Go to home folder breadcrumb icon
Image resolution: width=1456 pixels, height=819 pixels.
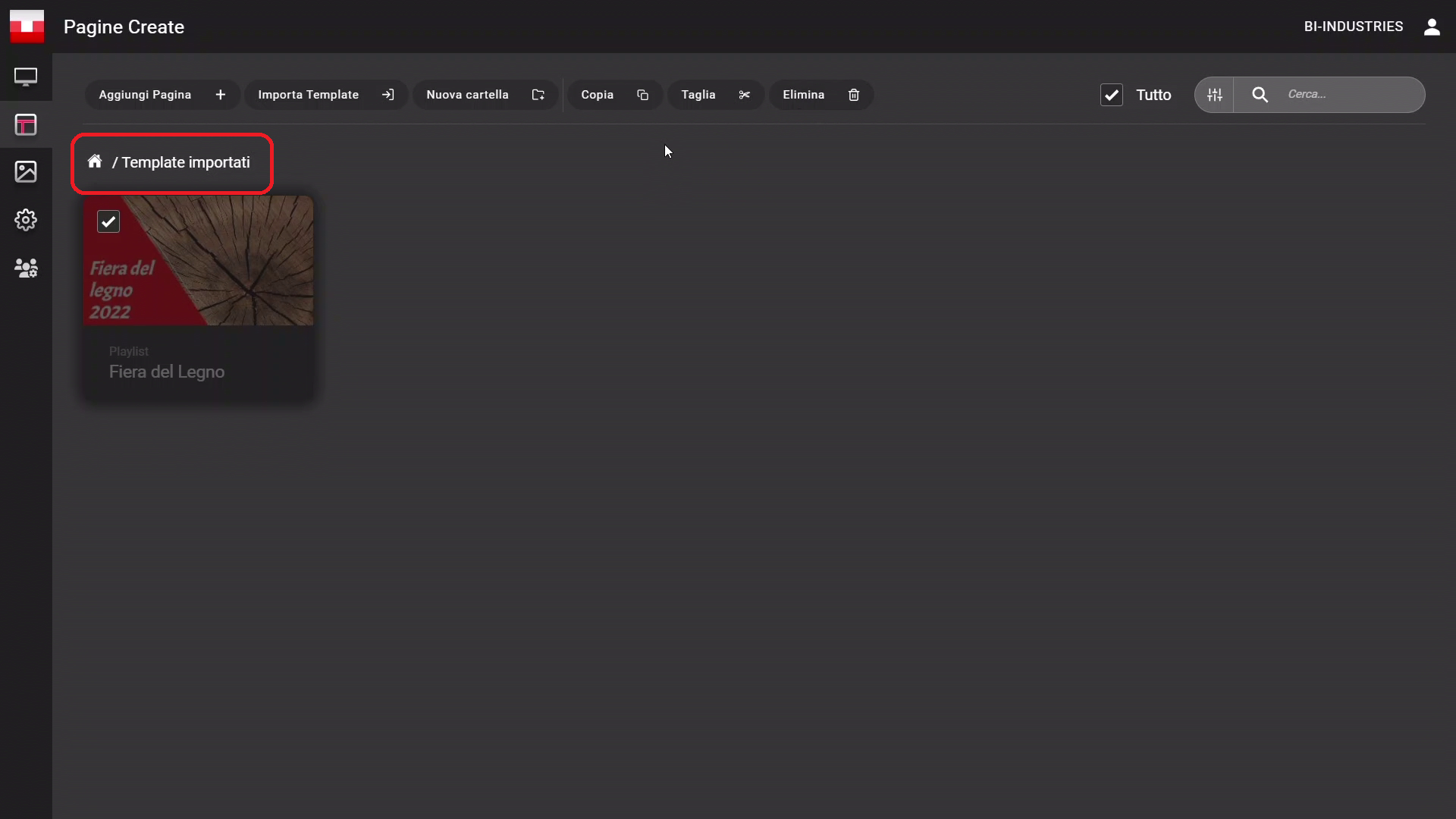[95, 162]
